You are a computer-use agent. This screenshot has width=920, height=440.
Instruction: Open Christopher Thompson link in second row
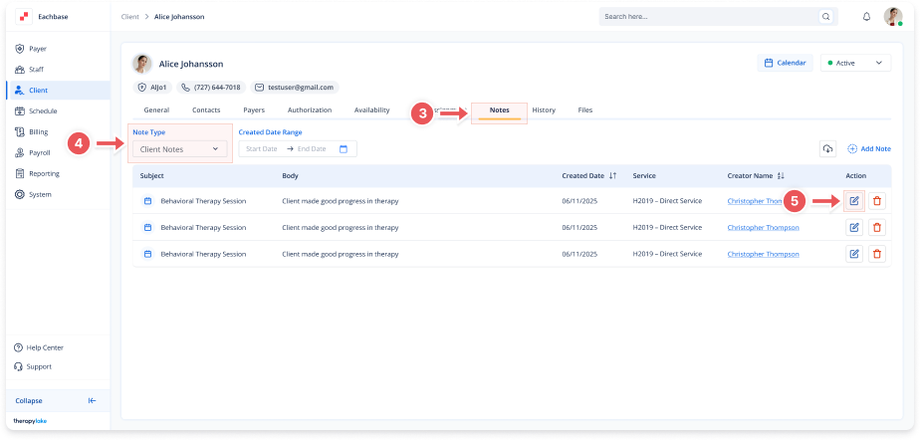(763, 227)
